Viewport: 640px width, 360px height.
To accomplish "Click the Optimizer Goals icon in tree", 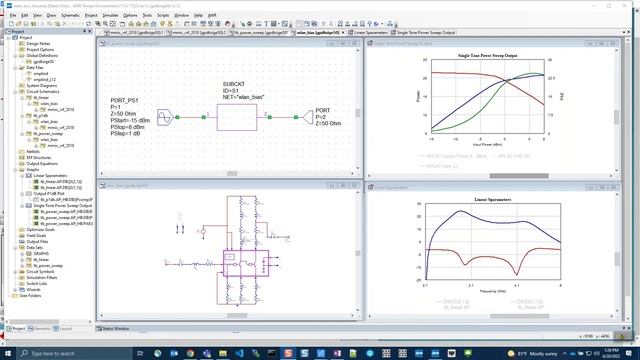I will [22, 229].
